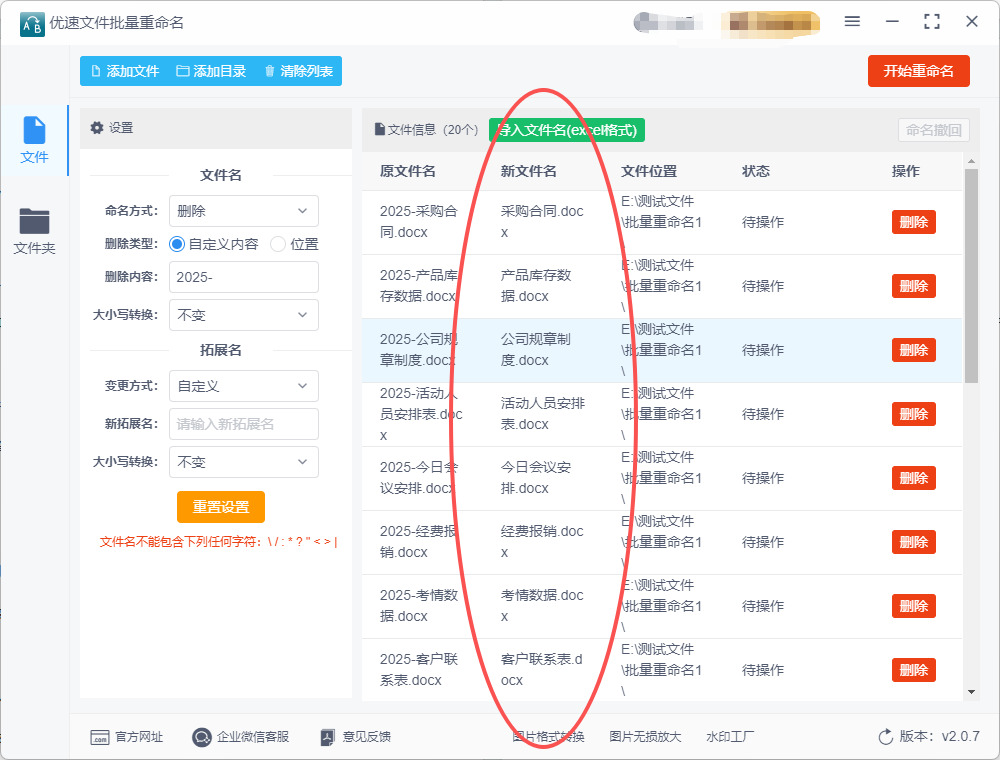The width and height of the screenshot is (1000, 760).
Task: Open the hamburger menu in title bar
Action: click(x=852, y=21)
